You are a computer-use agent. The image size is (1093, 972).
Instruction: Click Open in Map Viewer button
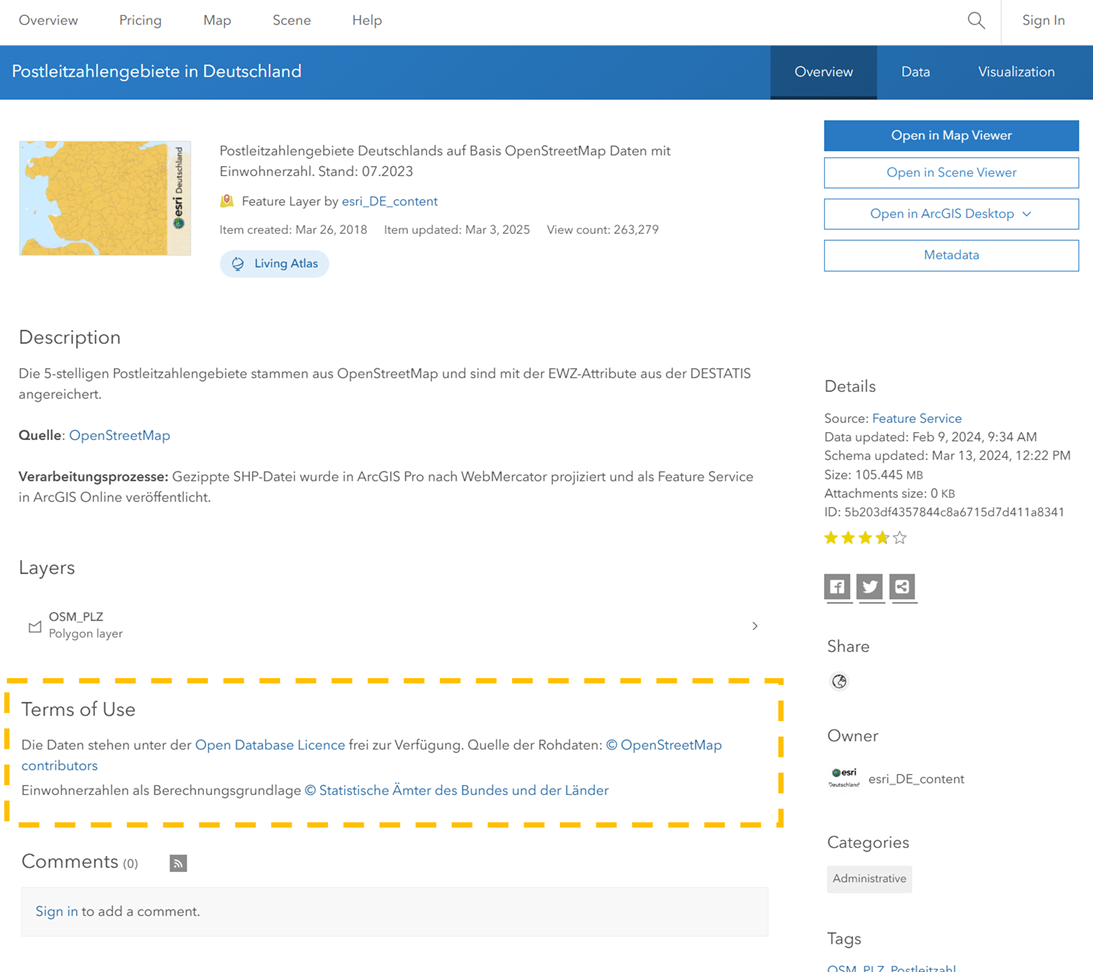coord(951,135)
